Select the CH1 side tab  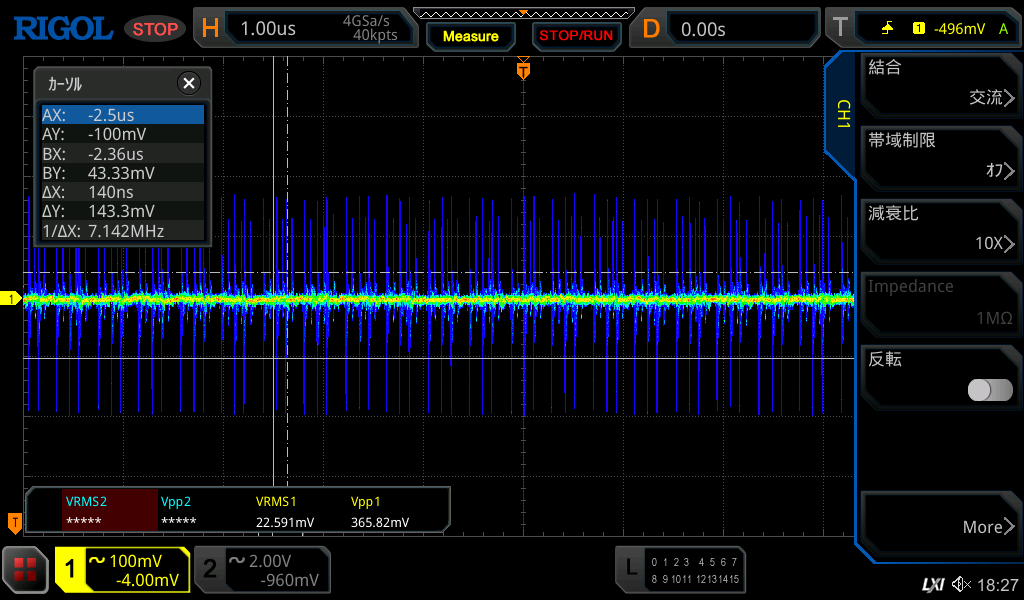pyautogui.click(x=842, y=115)
